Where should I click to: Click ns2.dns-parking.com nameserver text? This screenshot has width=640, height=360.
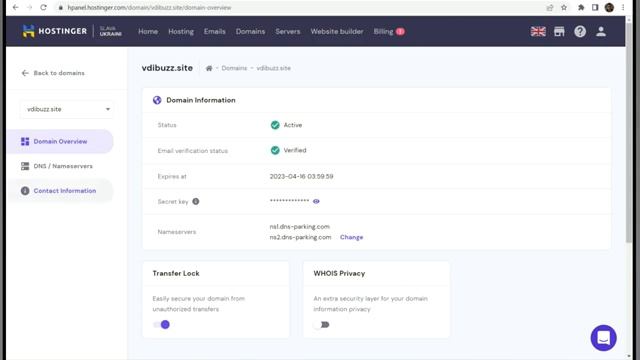coord(300,237)
